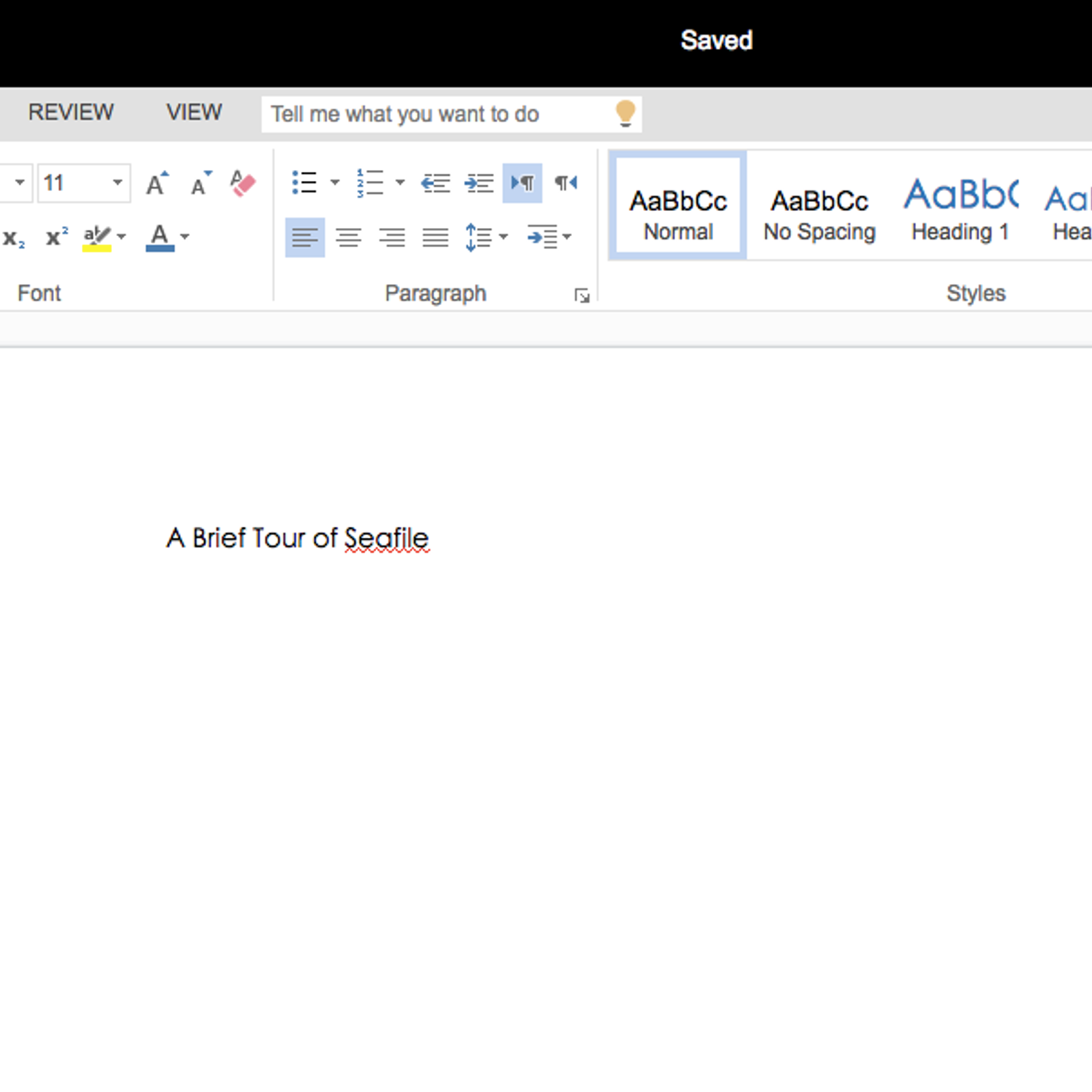Click the lightbulb icon in Tell me box
The image size is (1092, 1092).
click(x=625, y=114)
